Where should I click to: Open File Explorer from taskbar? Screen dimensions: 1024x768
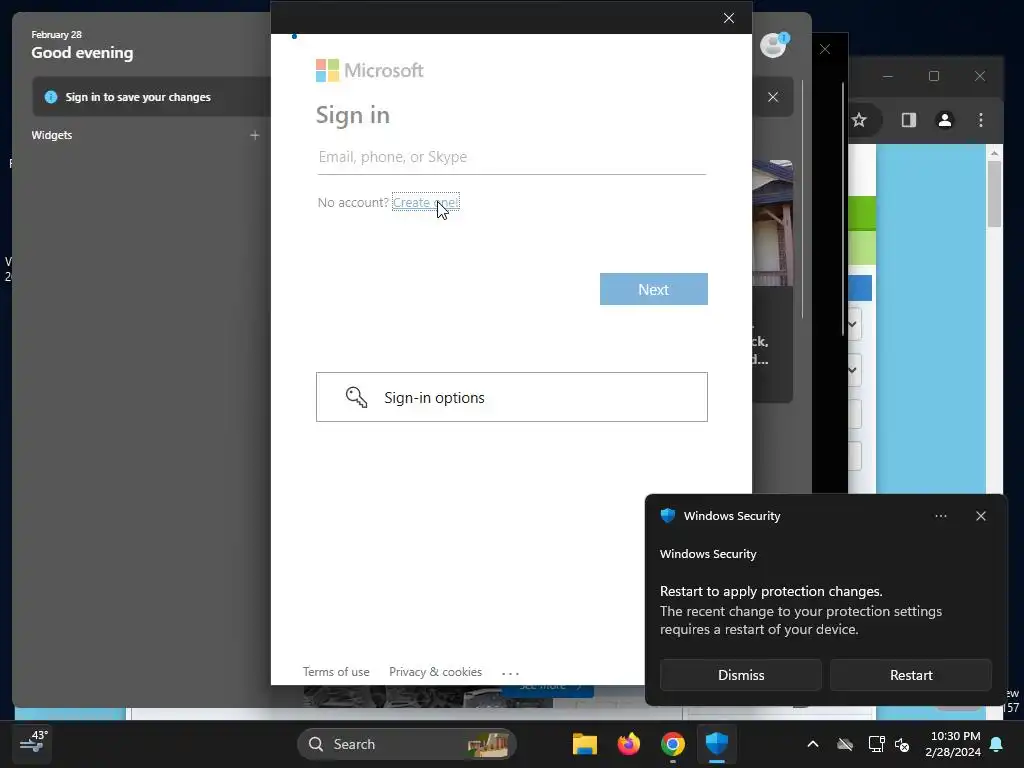click(584, 744)
